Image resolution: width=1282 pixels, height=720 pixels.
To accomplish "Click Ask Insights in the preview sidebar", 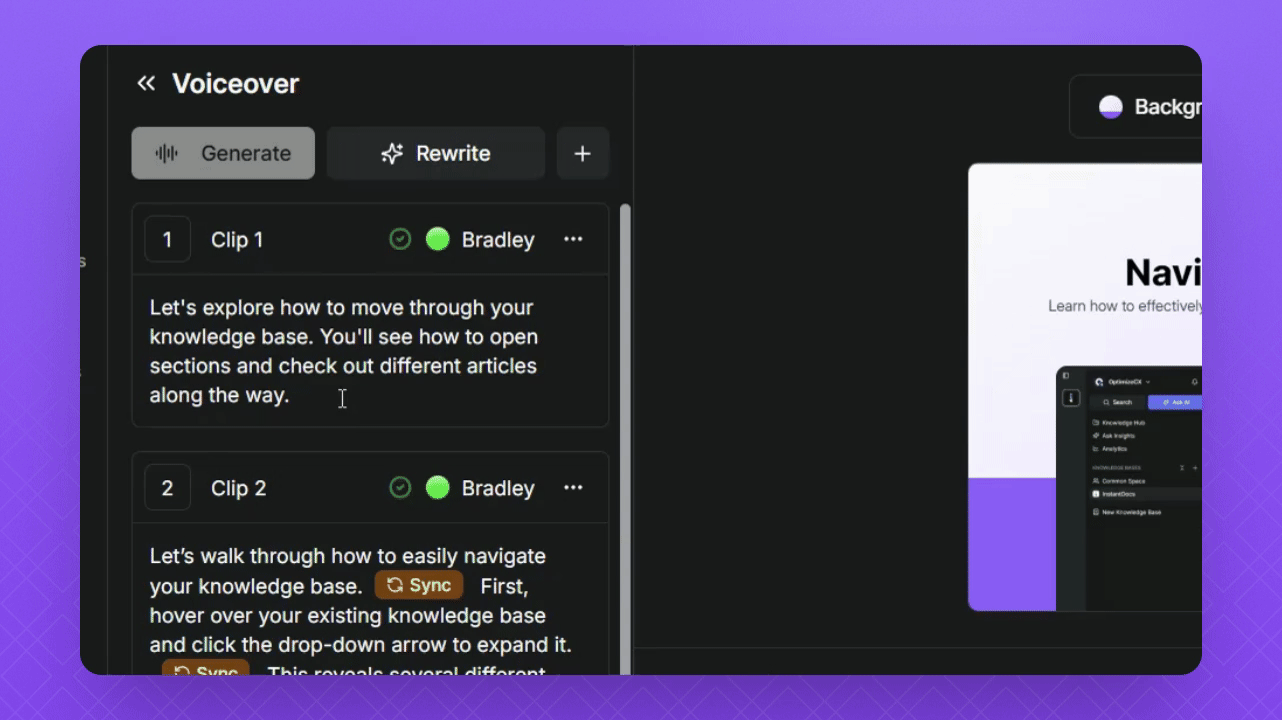I will pyautogui.click(x=1116, y=436).
